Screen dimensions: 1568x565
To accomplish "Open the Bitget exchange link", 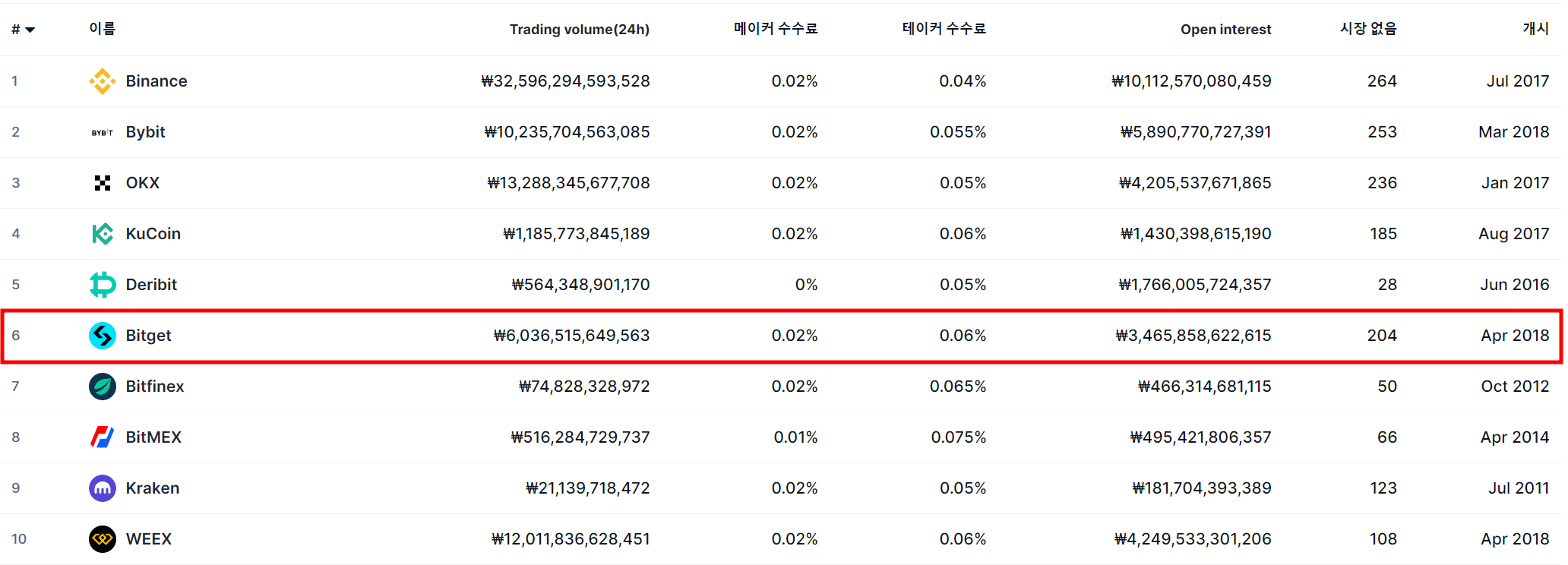I will (x=148, y=336).
